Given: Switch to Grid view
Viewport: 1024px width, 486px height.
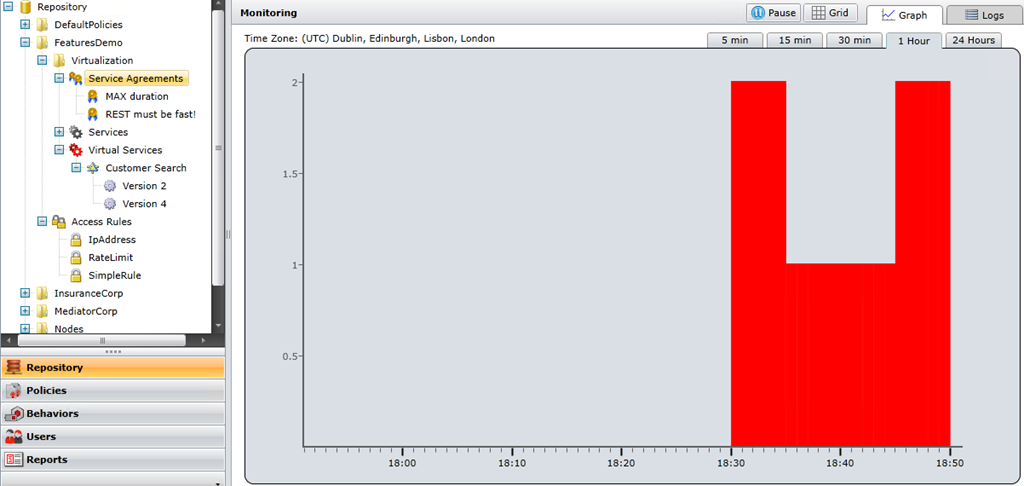Looking at the screenshot, I should 829,13.
